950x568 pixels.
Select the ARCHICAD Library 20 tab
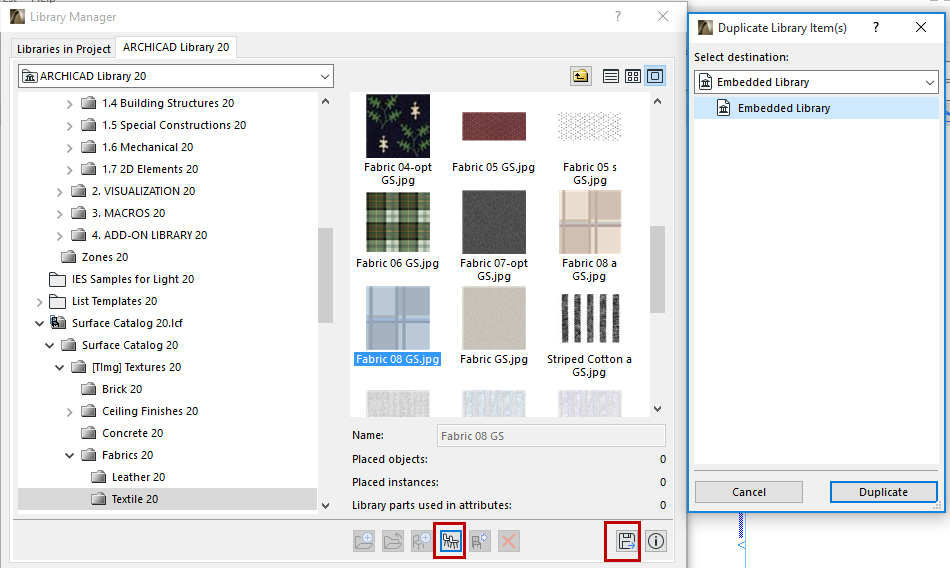click(x=176, y=47)
